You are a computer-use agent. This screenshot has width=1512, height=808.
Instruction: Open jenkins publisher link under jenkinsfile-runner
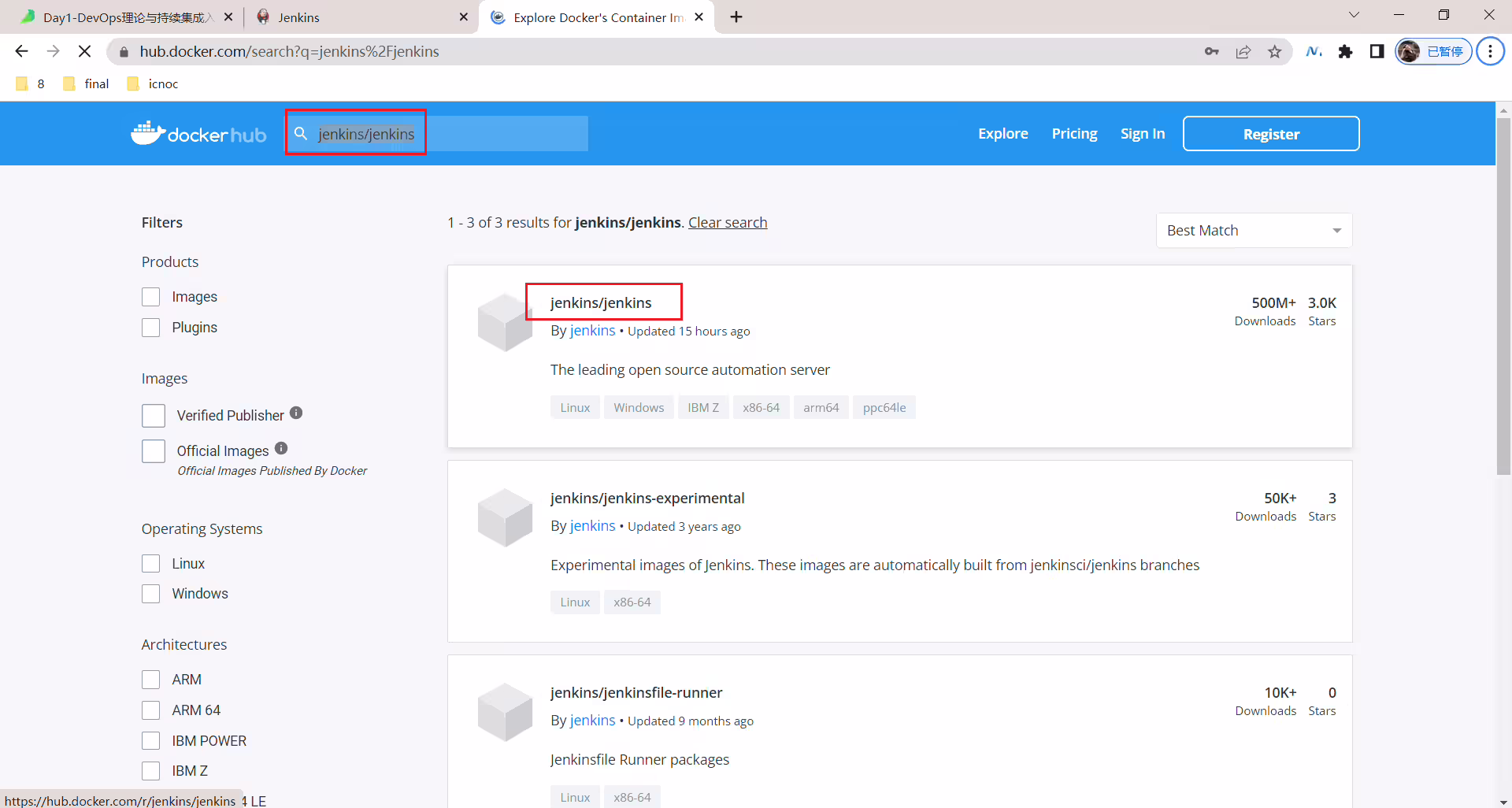[x=592, y=721]
